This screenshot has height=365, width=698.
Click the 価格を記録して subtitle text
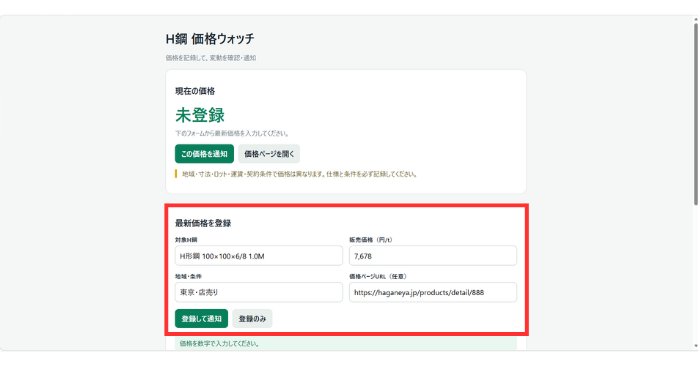tap(211, 58)
